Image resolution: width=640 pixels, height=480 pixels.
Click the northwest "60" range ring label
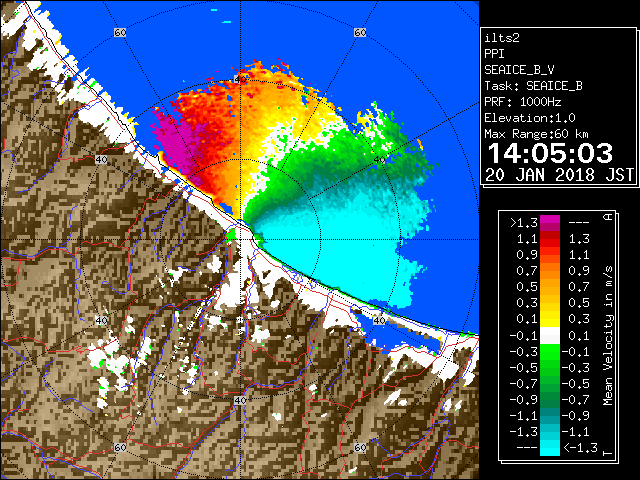click(120, 32)
